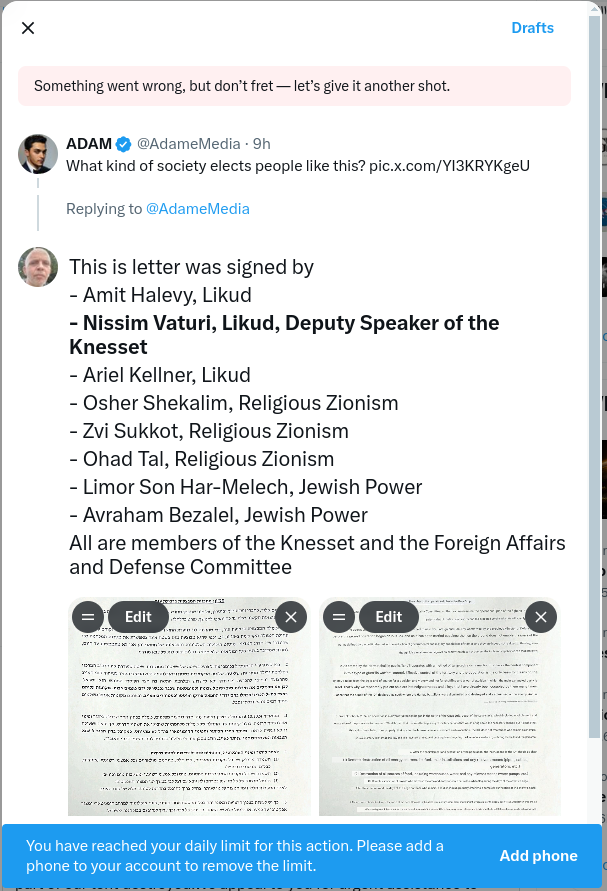The height and width of the screenshot is (891, 607).
Task: Click the 9h timestamp
Action: [261, 144]
